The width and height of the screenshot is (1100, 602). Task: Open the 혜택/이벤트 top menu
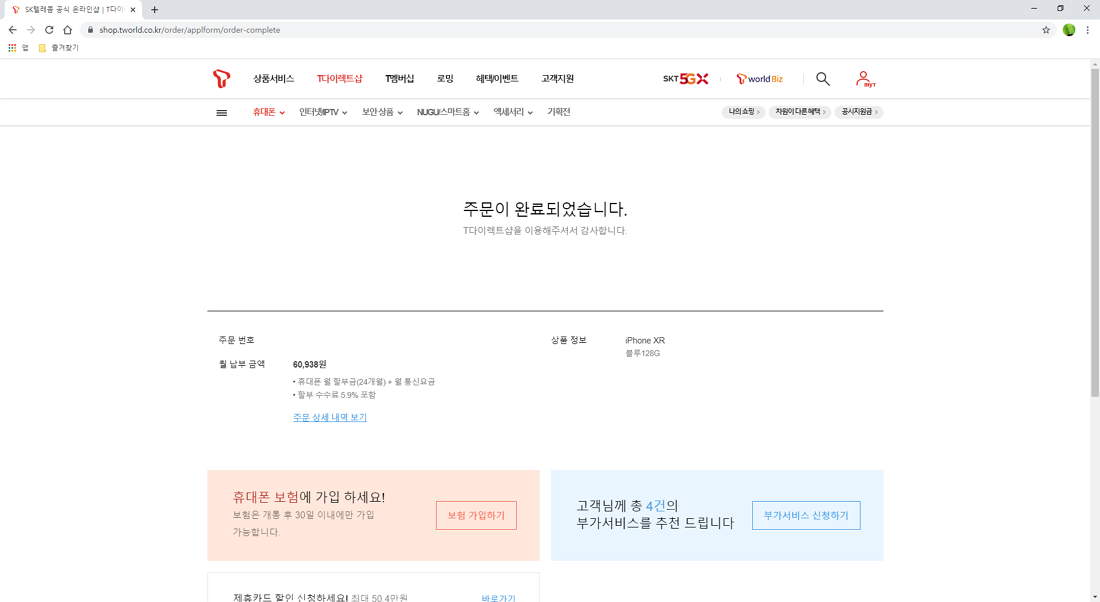497,79
